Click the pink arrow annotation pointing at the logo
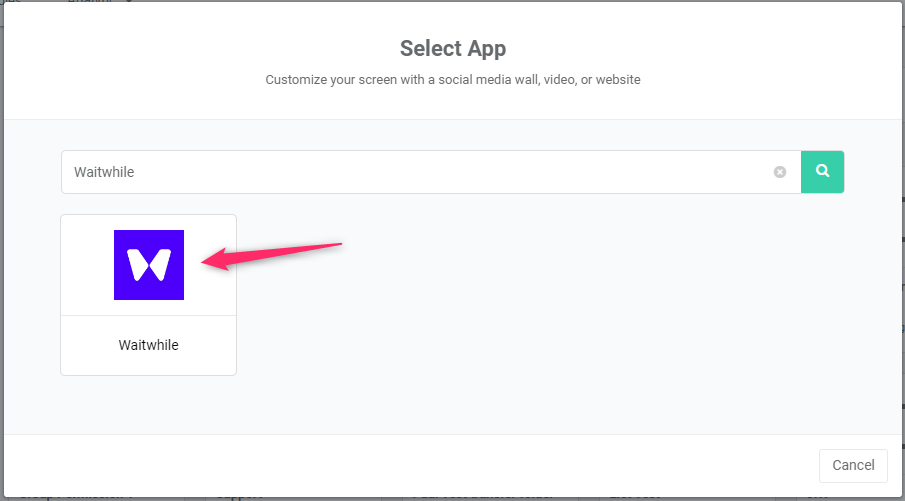Screen dimensions: 905x501 (271, 256)
